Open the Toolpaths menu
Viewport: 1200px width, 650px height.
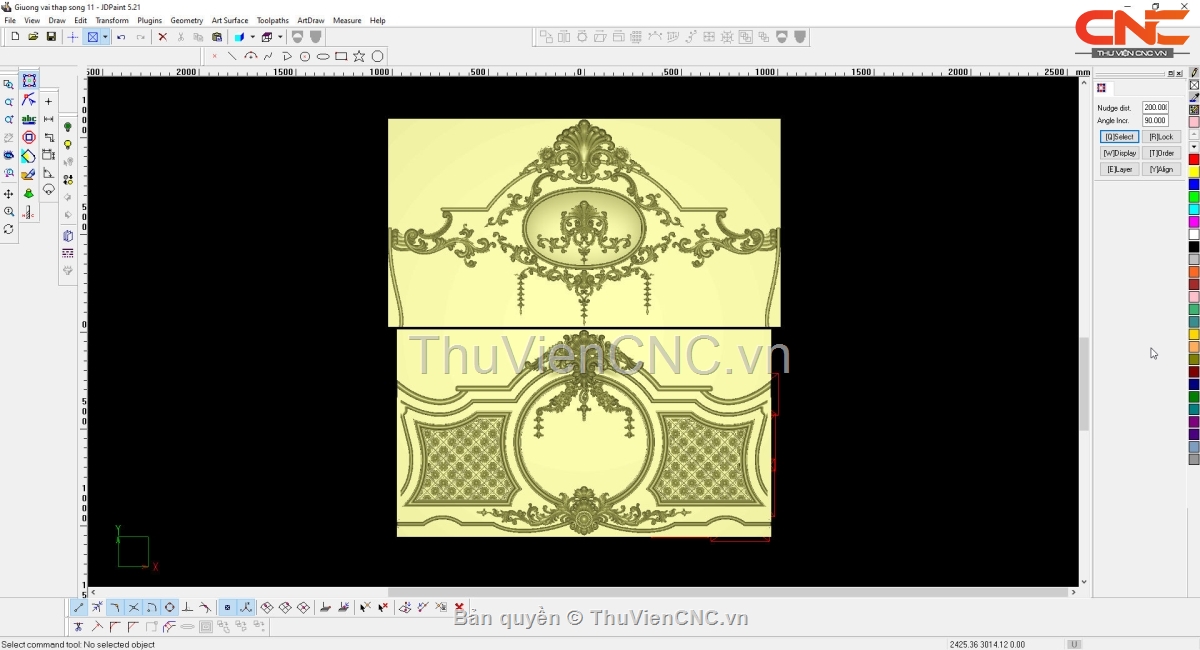click(x=272, y=20)
